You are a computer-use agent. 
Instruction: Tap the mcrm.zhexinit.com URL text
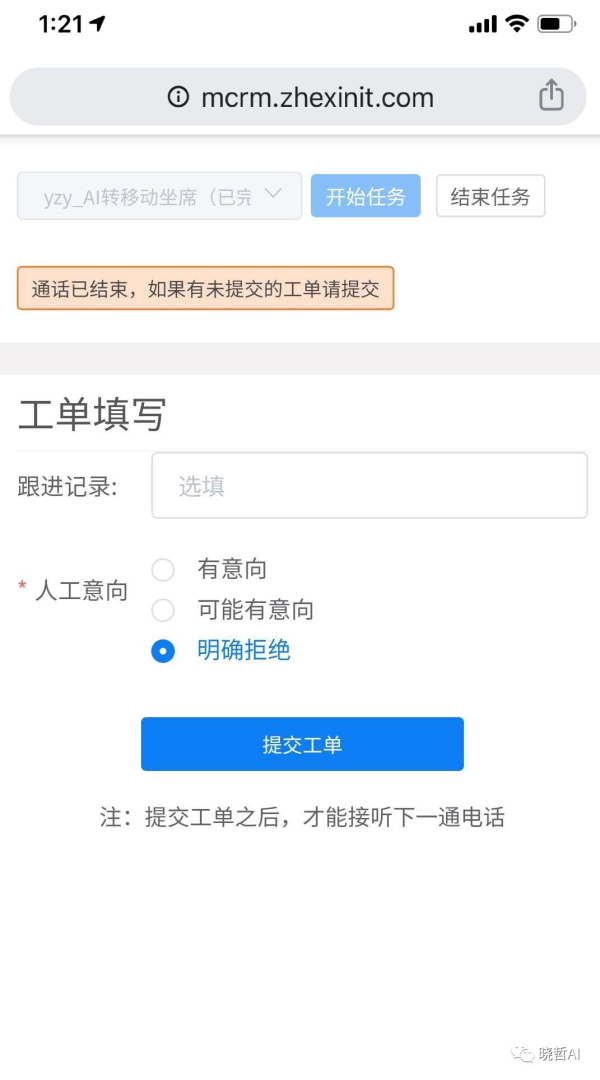coord(317,97)
